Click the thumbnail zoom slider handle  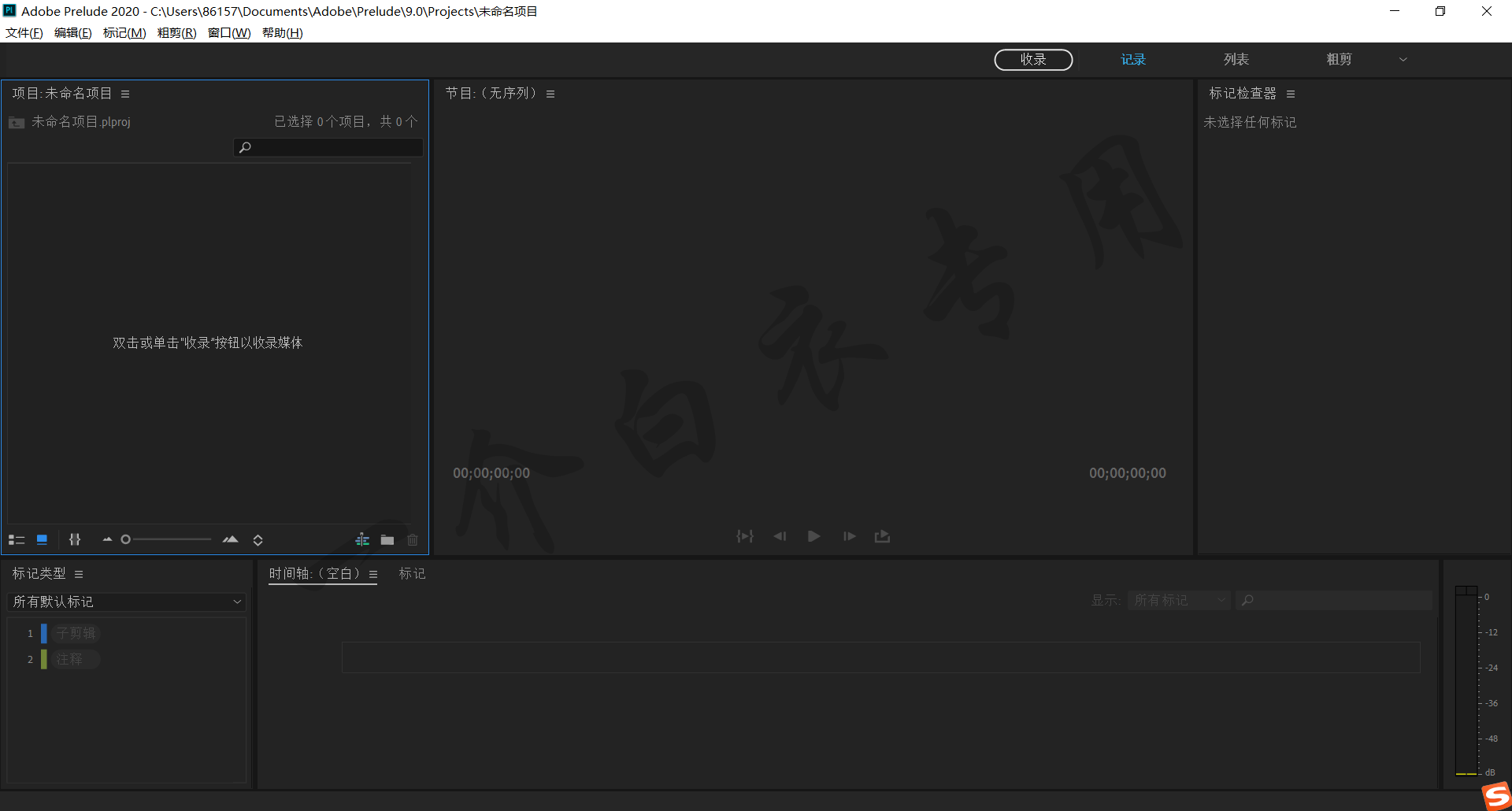[125, 539]
